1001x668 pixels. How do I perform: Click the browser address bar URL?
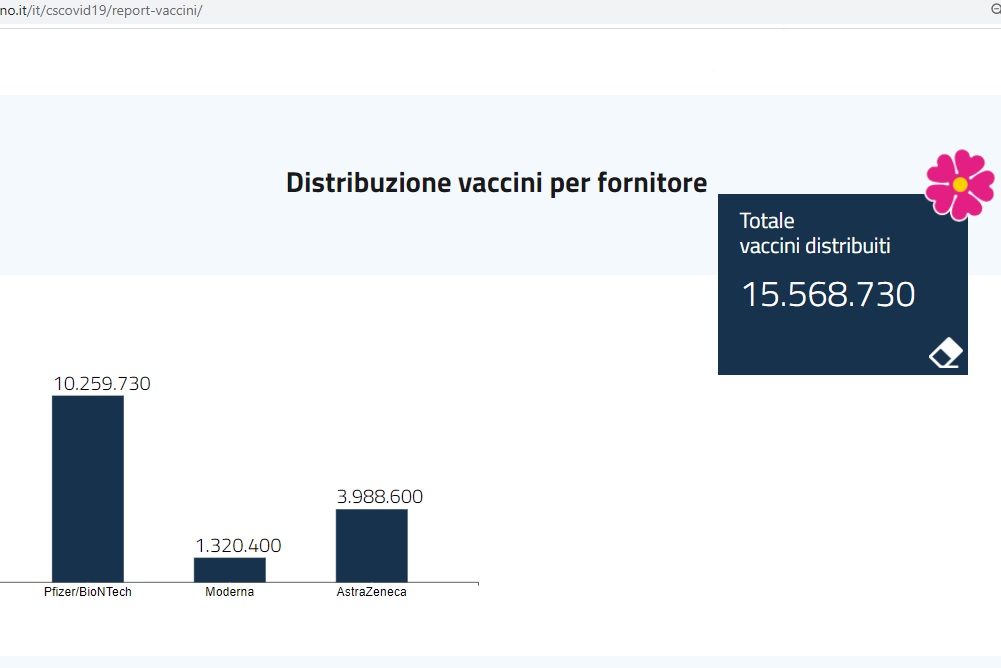(x=100, y=10)
